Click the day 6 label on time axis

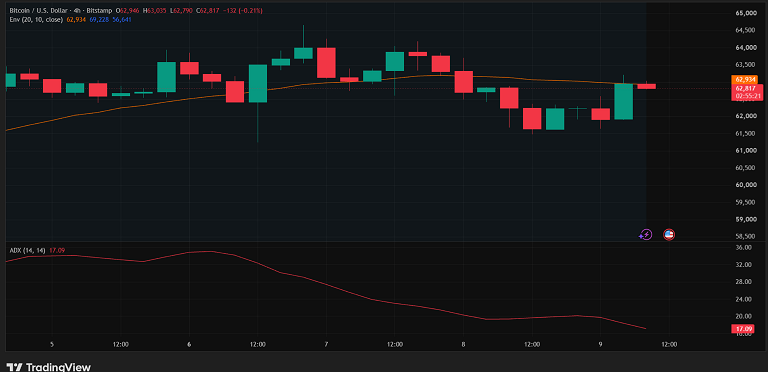pyautogui.click(x=189, y=344)
